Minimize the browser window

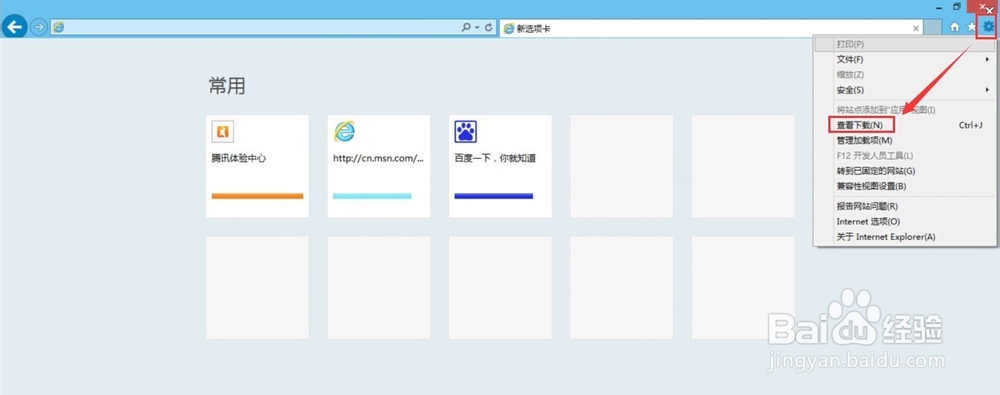[939, 7]
